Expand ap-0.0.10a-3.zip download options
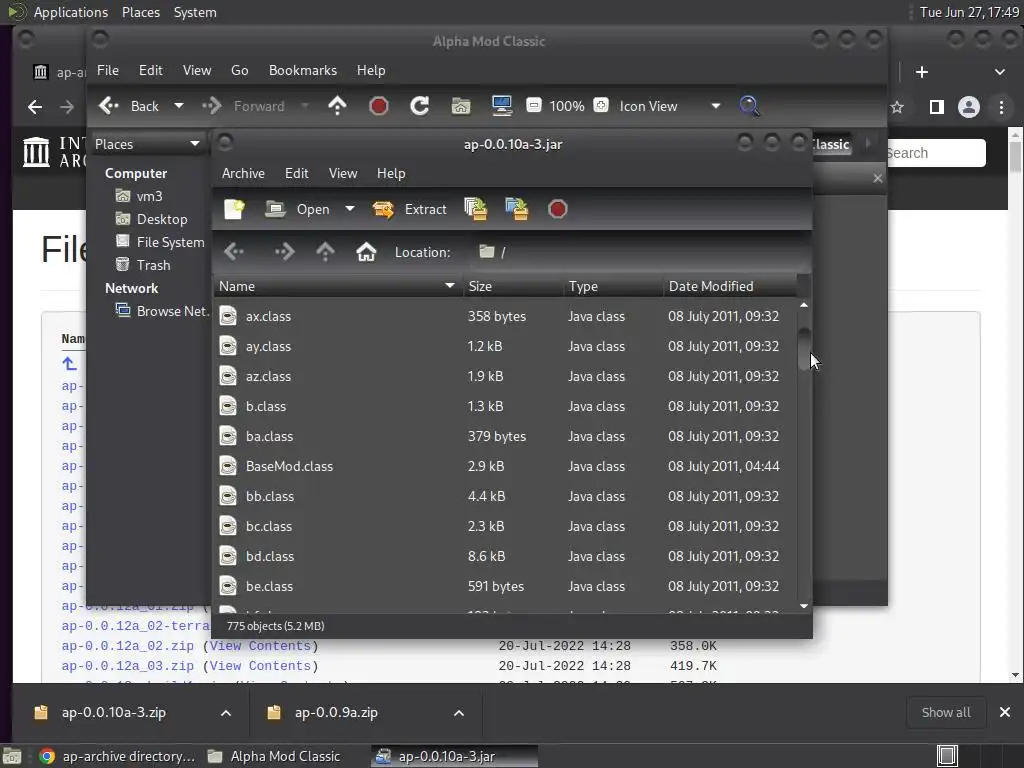1024x768 pixels. point(225,712)
